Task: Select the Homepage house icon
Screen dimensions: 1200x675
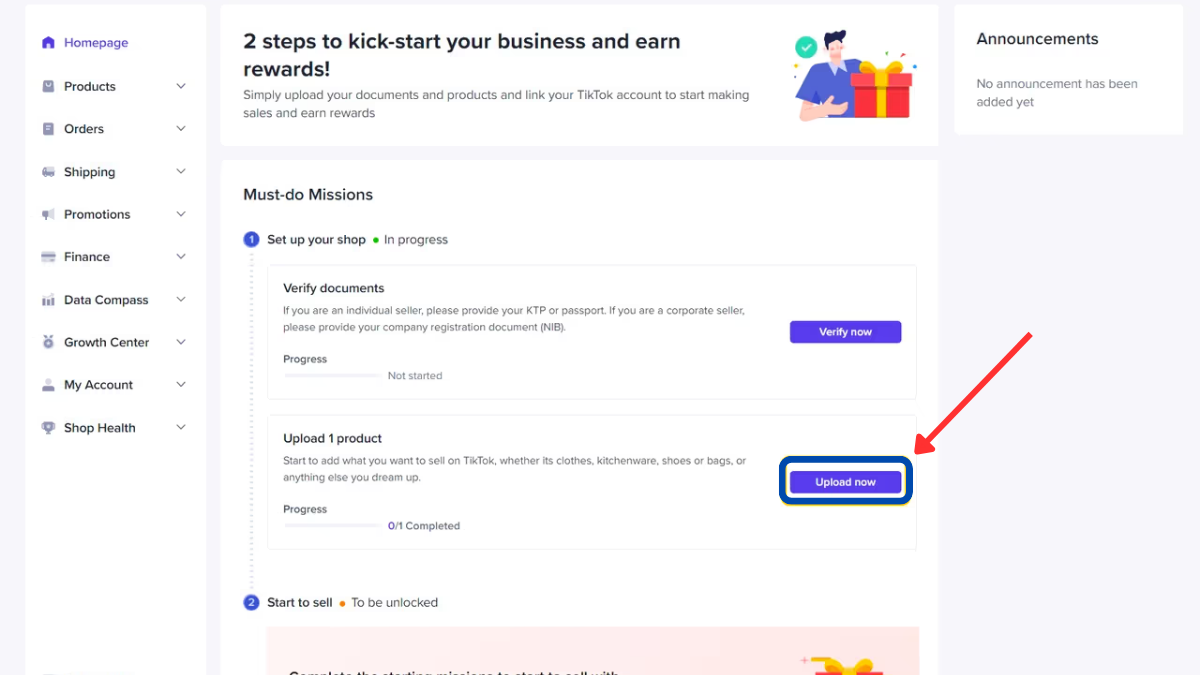Action: click(x=48, y=42)
